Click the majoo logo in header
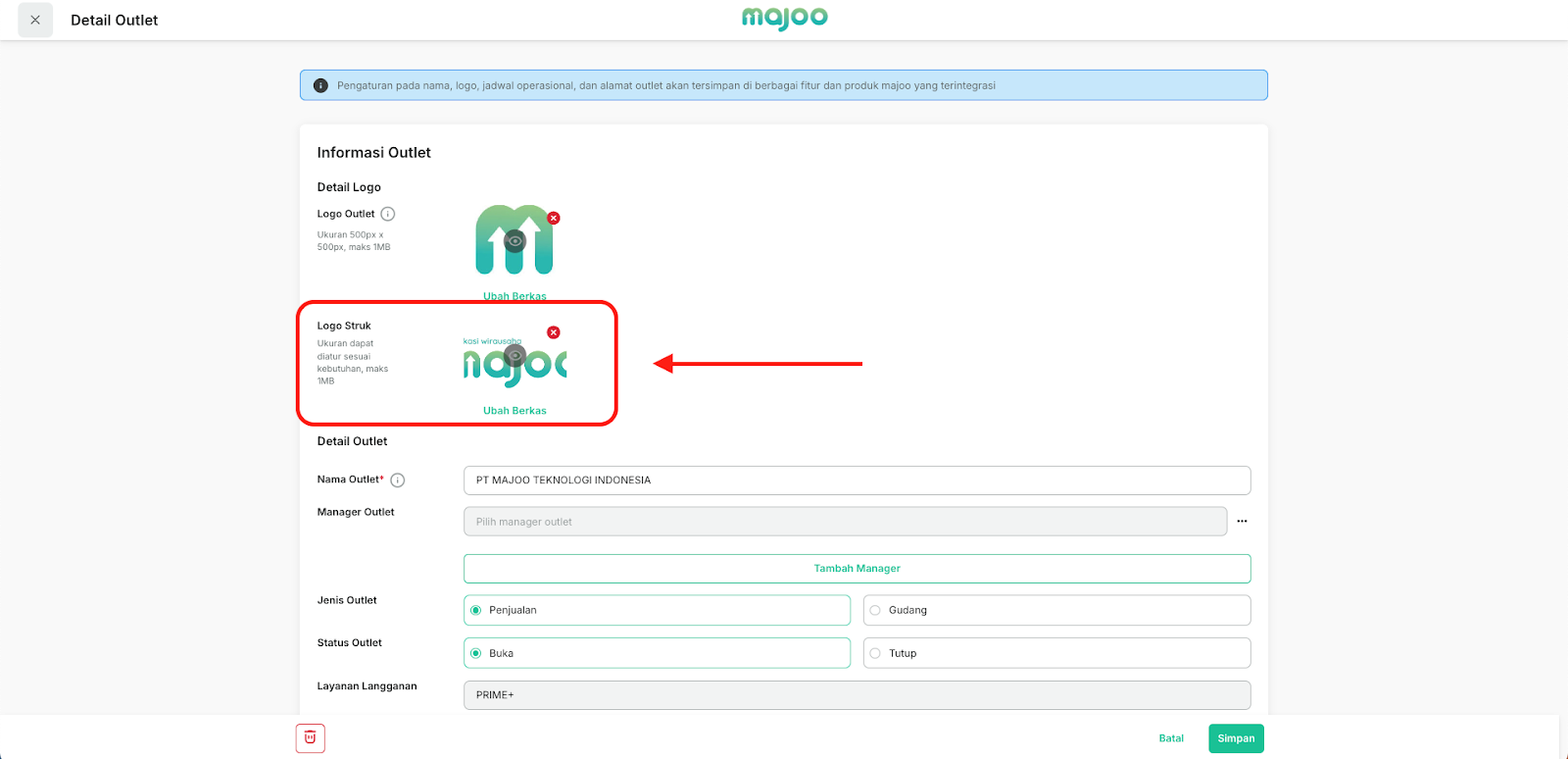This screenshot has width=1568, height=759. click(x=784, y=19)
